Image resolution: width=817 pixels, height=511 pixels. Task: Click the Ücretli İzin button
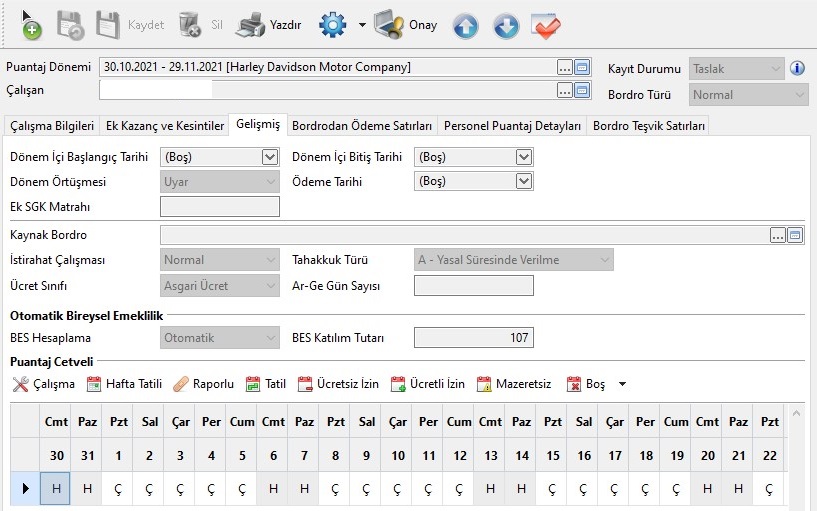pos(427,384)
